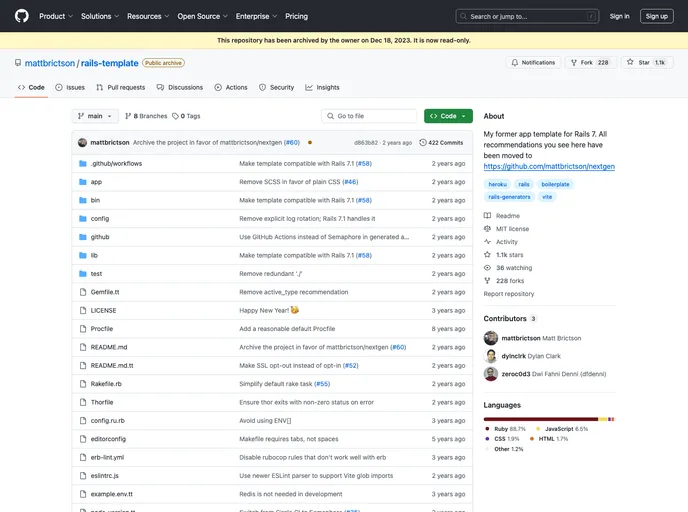This screenshot has height=512, width=688.
Task: Click the commit history clock icon
Action: 423,143
